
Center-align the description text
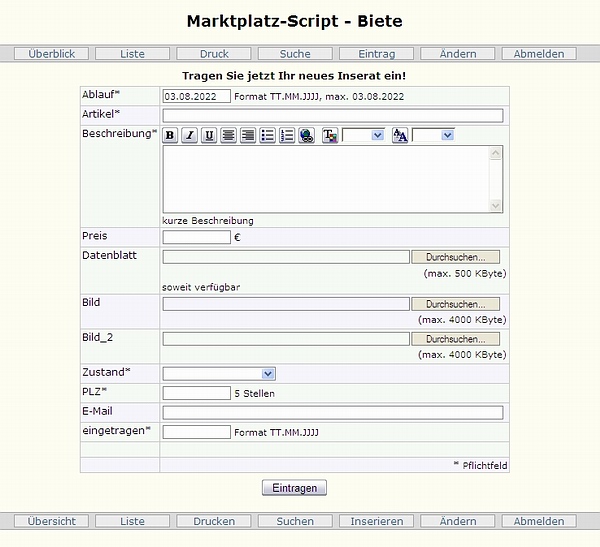pyautogui.click(x=229, y=135)
